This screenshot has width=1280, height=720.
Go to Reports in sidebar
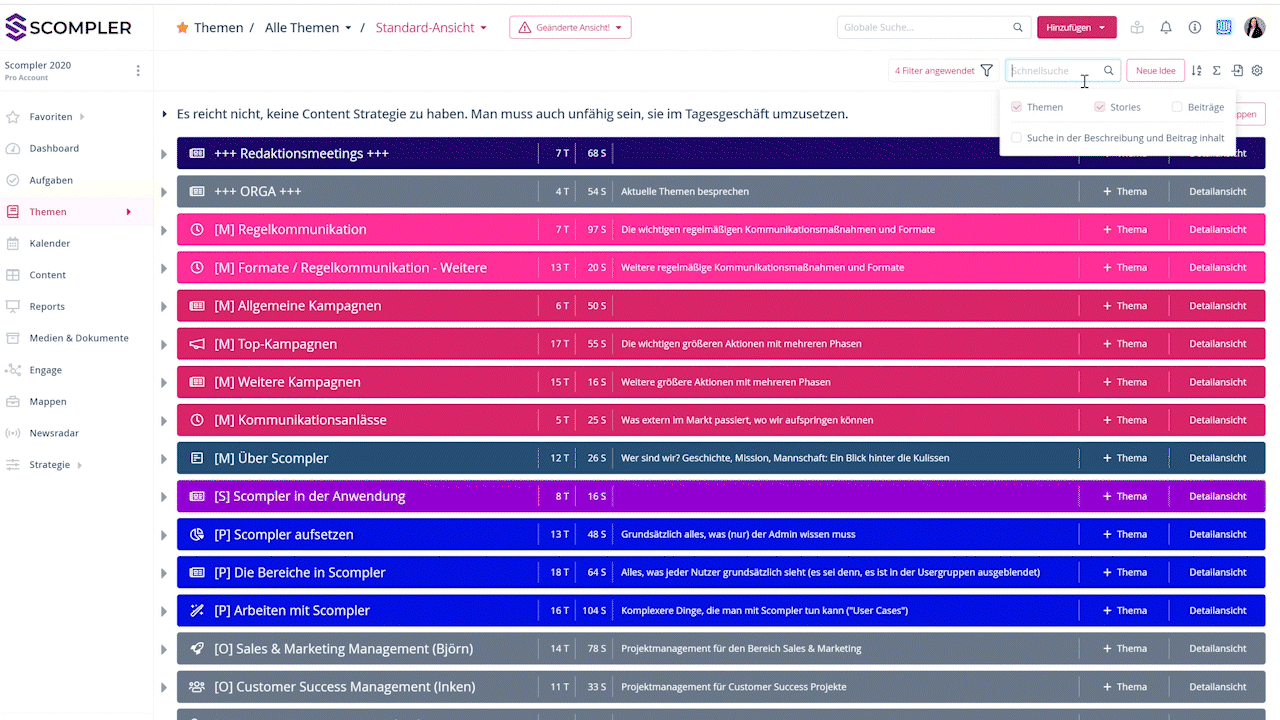coord(47,307)
